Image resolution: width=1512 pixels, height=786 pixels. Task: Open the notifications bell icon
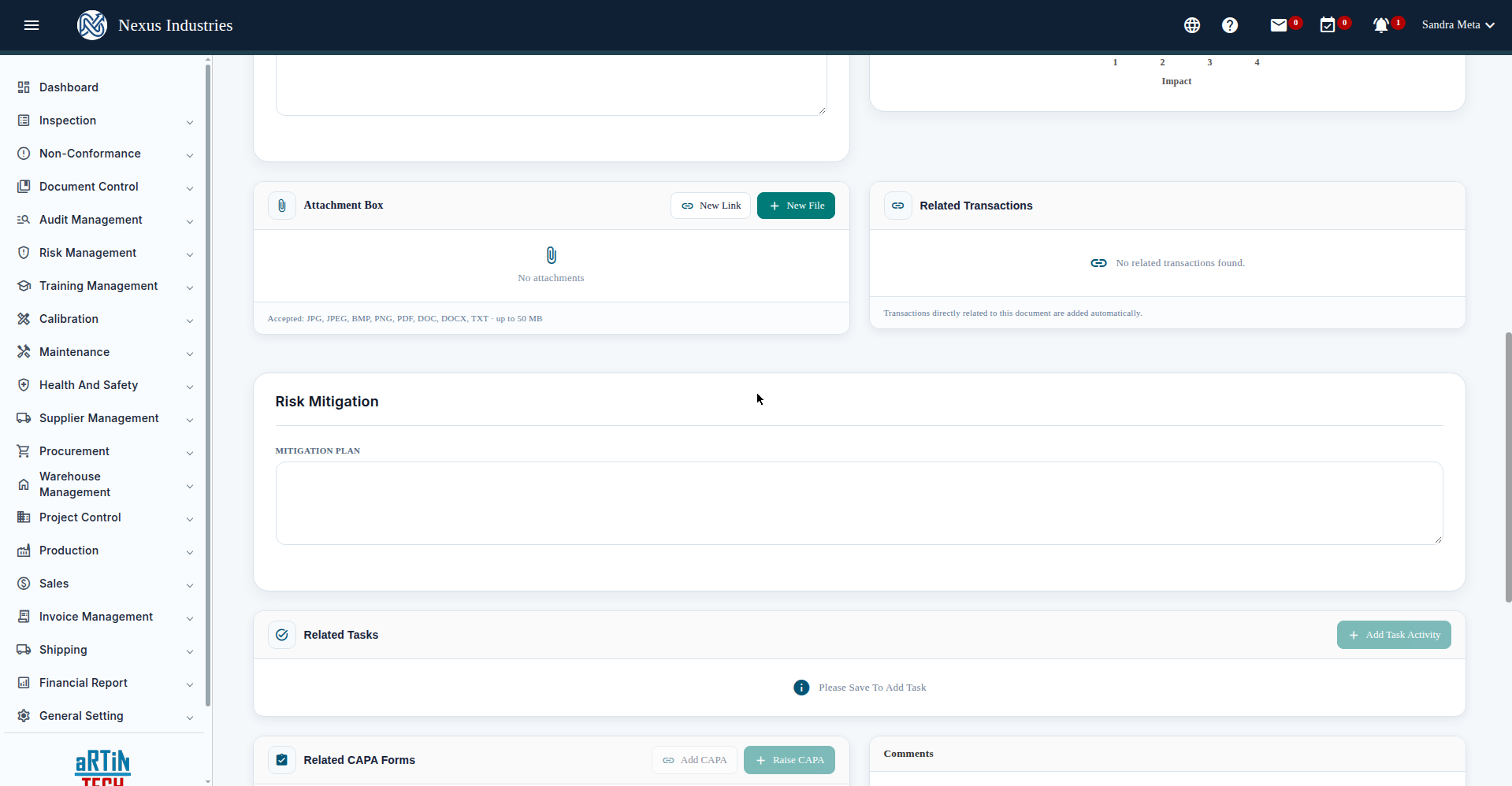(x=1381, y=25)
